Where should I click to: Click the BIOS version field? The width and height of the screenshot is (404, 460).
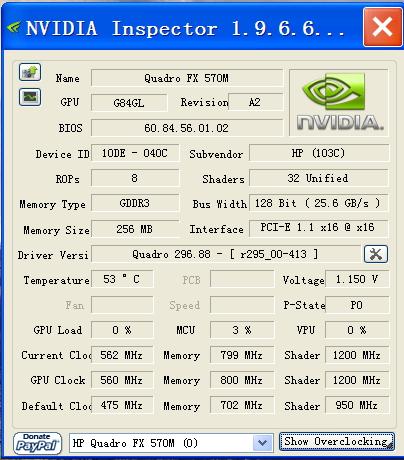tap(187, 128)
